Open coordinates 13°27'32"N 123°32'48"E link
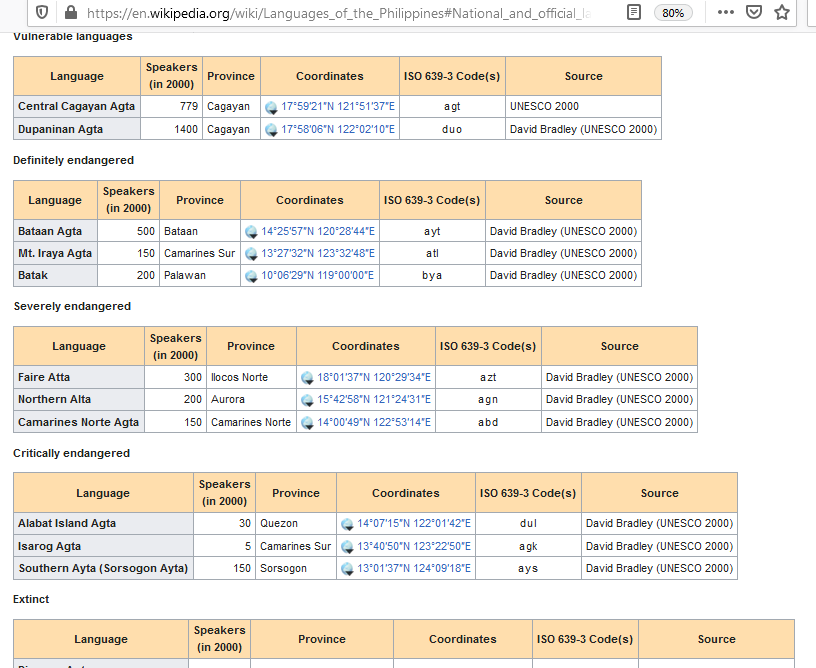Viewport: 816px width, 668px height. coord(317,253)
